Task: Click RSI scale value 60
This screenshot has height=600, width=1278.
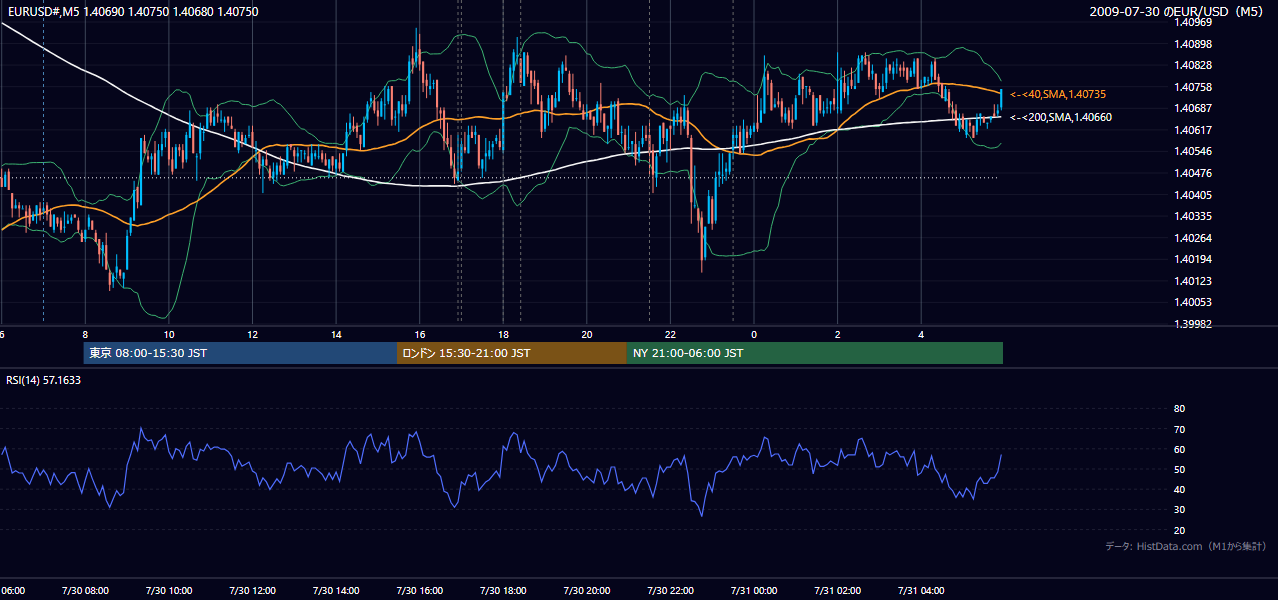Action: coord(1179,449)
